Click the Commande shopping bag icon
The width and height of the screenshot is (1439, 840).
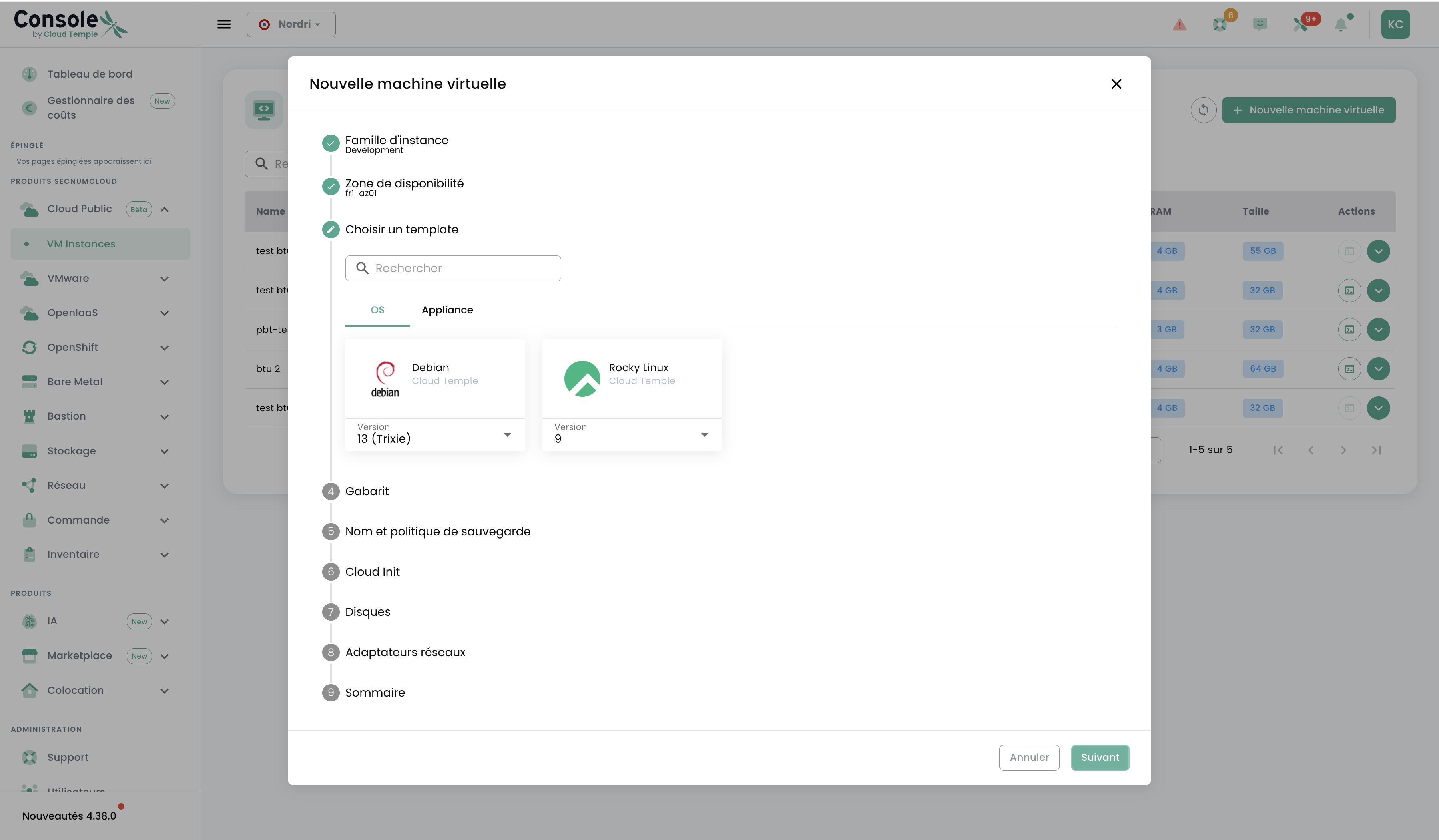click(x=29, y=520)
